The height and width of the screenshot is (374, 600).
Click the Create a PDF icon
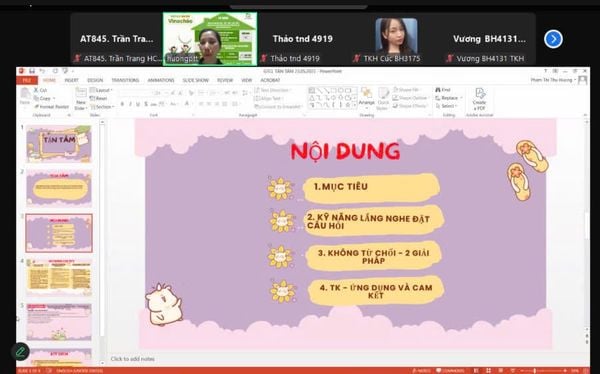coord(479,99)
